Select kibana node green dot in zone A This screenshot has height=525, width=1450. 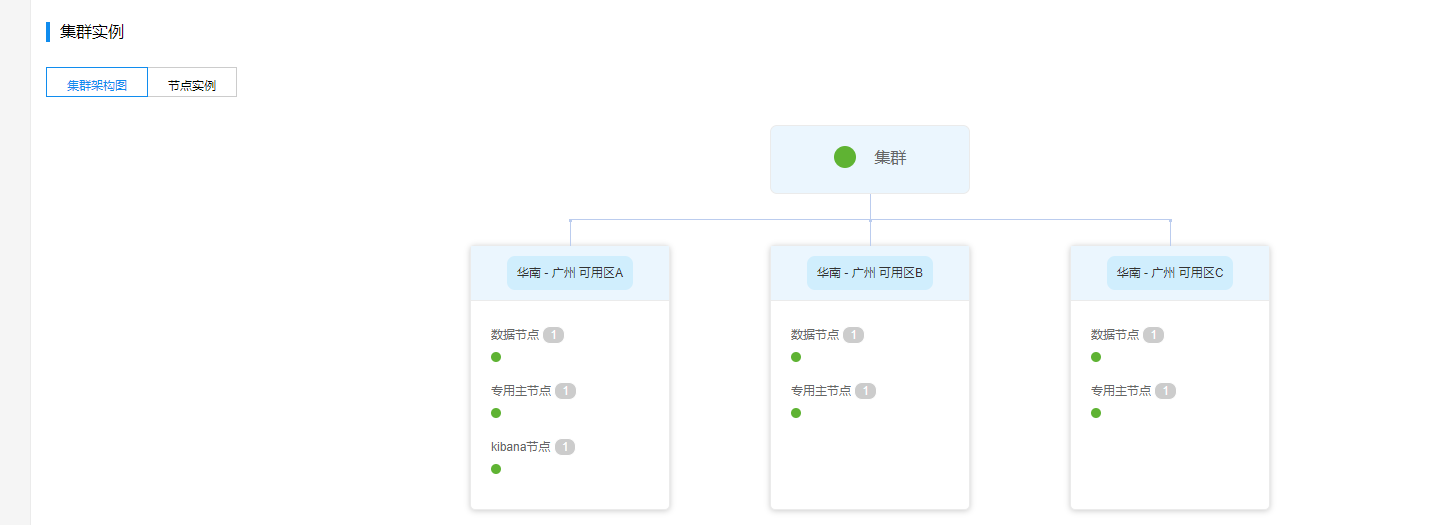(x=496, y=469)
